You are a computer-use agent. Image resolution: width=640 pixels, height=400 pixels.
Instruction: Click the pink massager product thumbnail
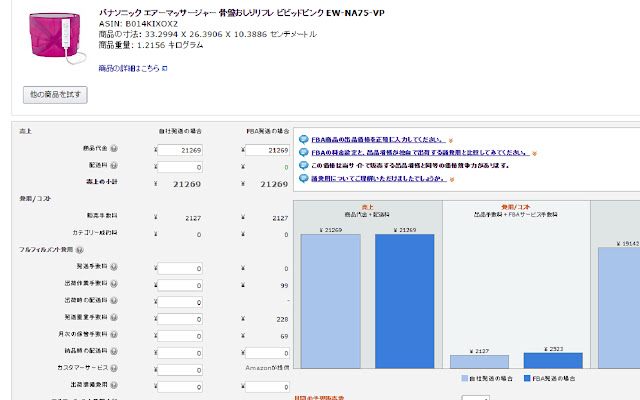(x=53, y=30)
